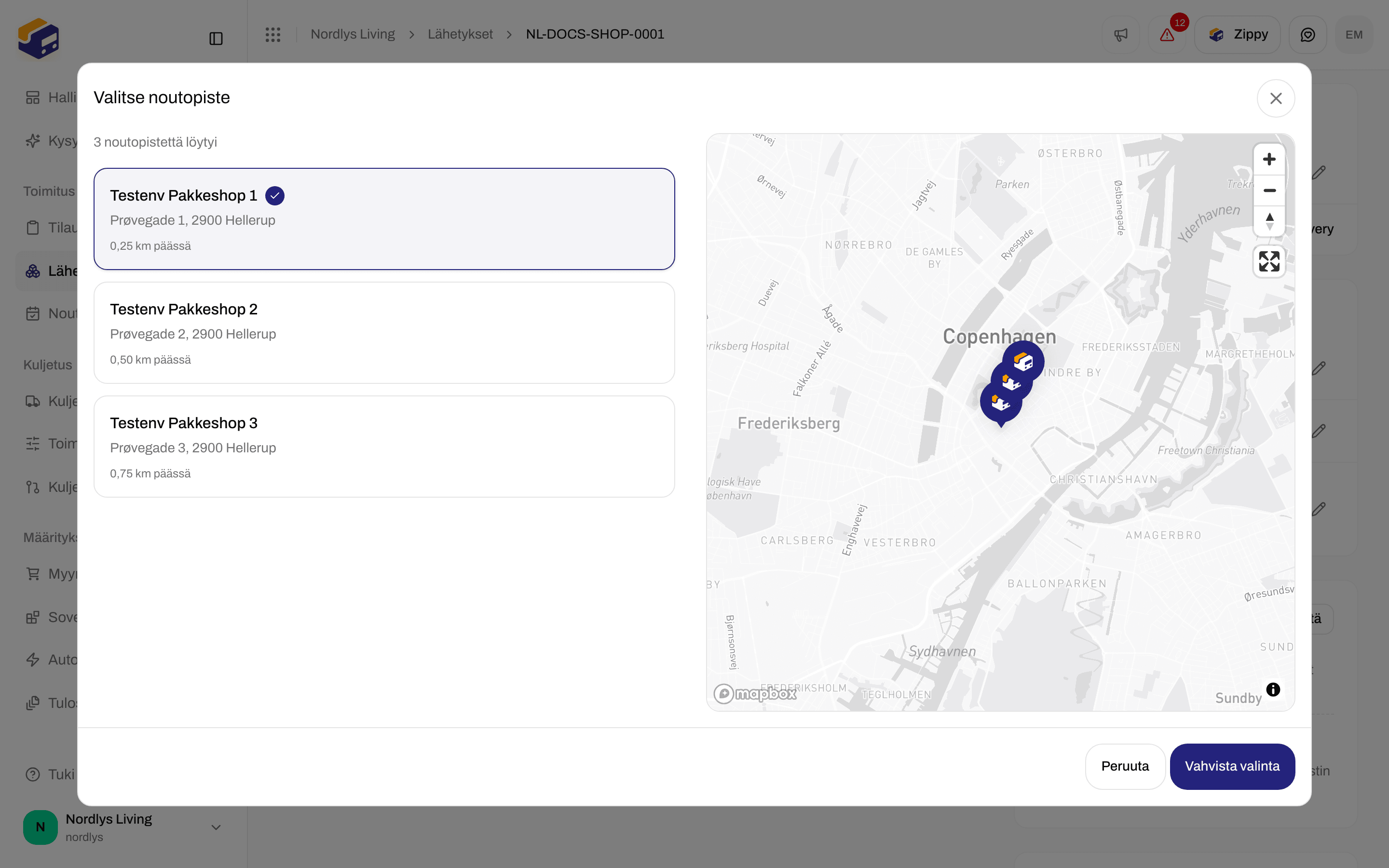Open Tuki support in sidebar
The image size is (1389, 868).
tap(51, 774)
